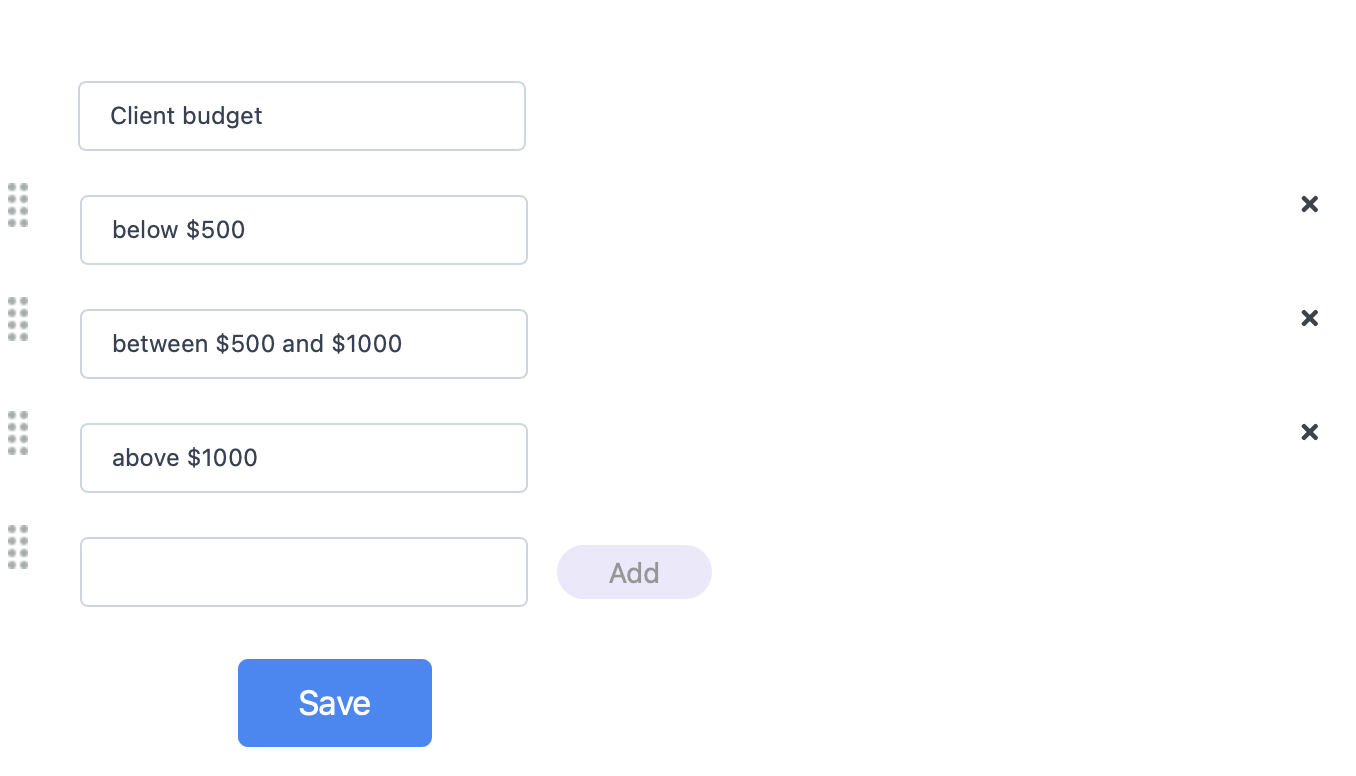Viewport: 1356px width, 776px height.
Task: Select the 'between $500 and $1000' text field
Action: 304,344
